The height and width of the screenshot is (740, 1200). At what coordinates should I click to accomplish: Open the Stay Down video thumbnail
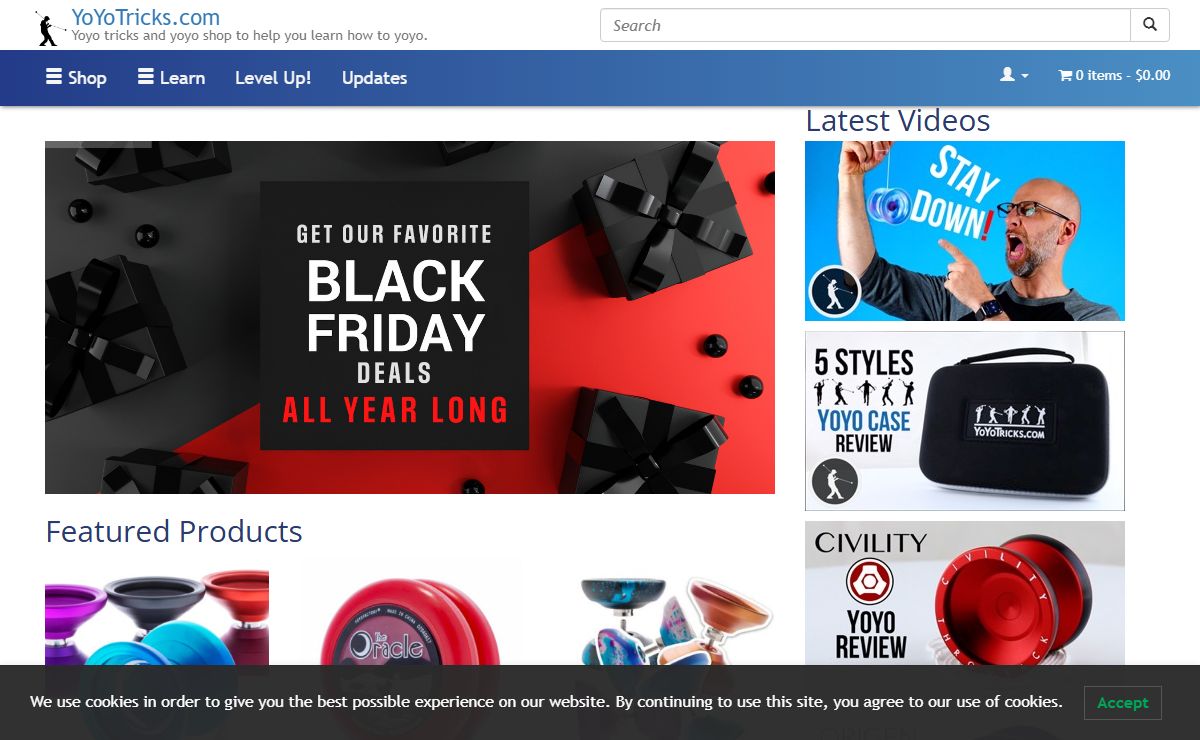[965, 231]
